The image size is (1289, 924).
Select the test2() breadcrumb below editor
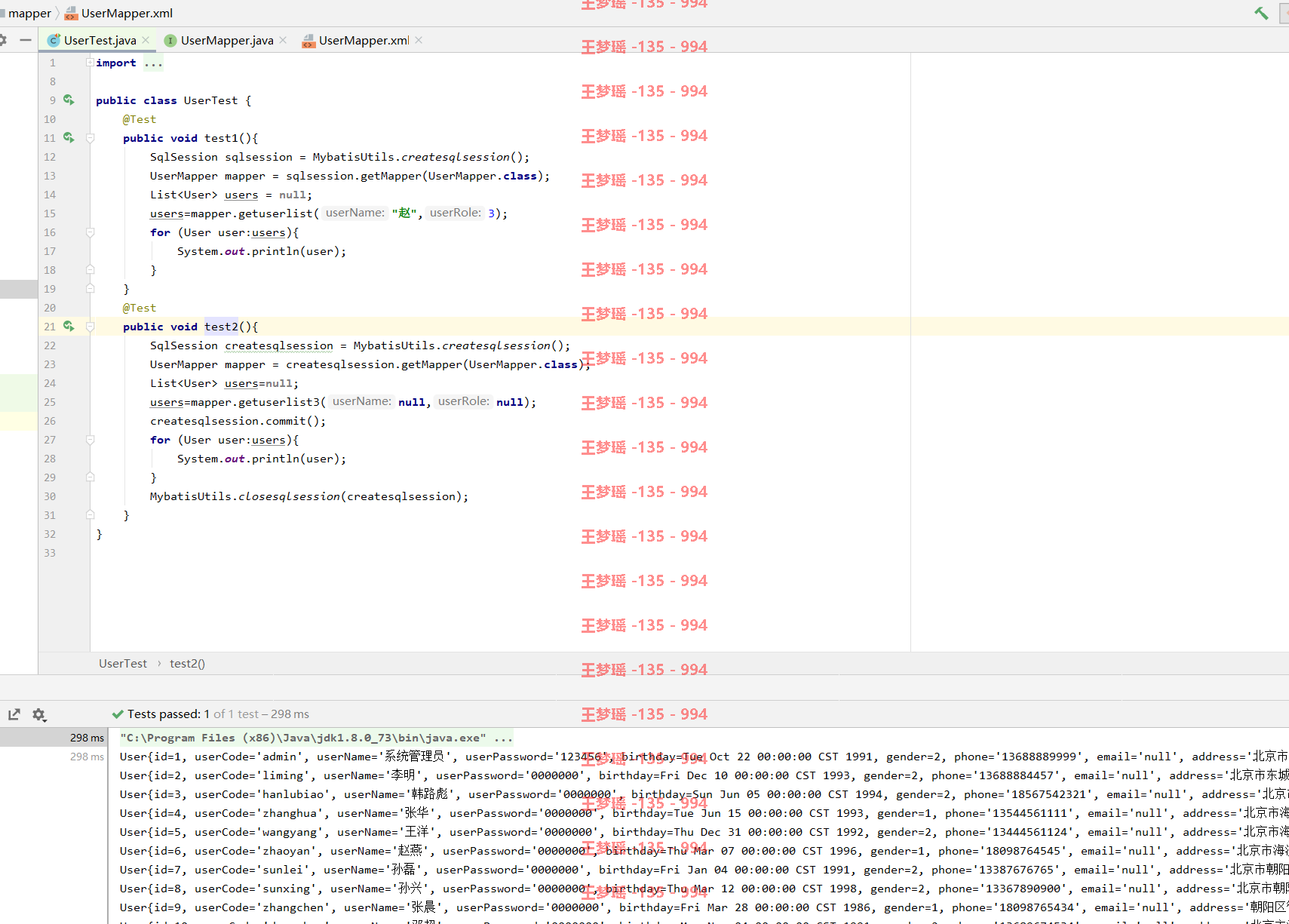coord(187,663)
